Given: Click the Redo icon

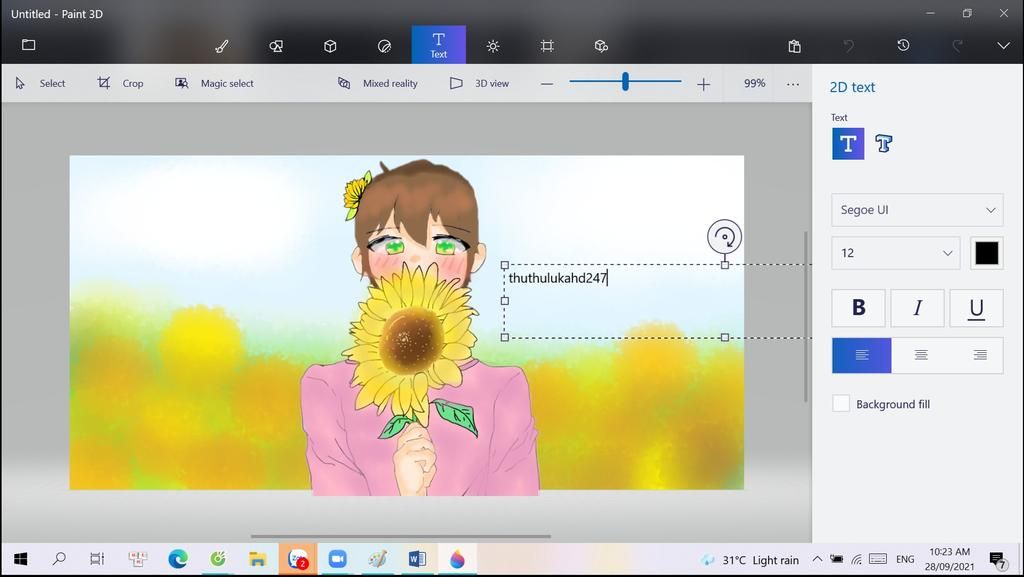Looking at the screenshot, I should click(957, 46).
